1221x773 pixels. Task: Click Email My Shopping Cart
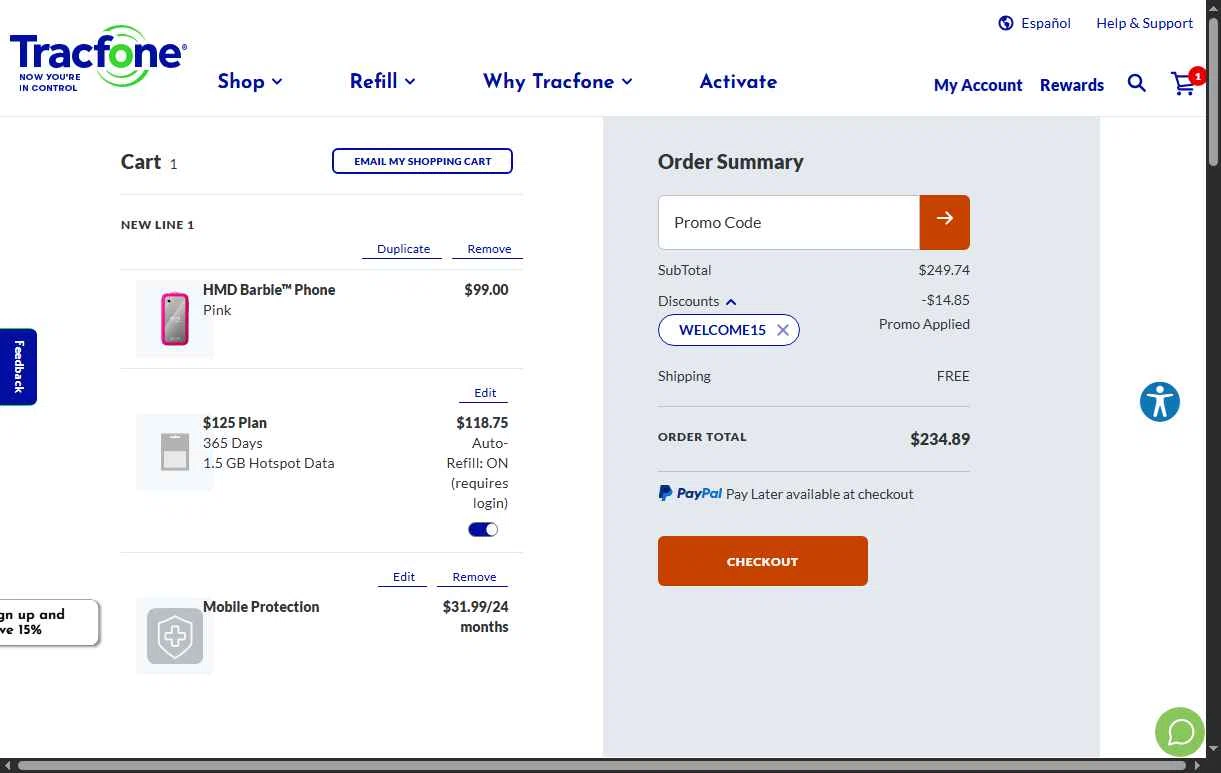click(422, 161)
